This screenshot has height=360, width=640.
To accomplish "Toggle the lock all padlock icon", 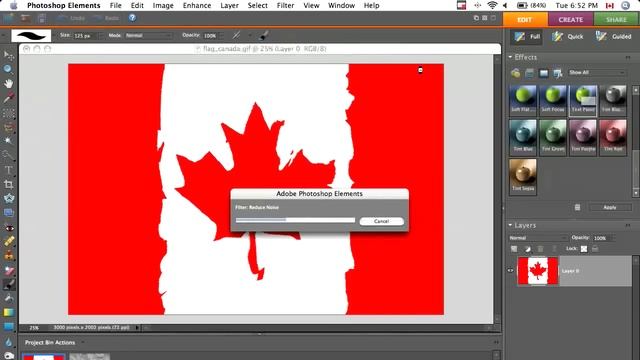I will coord(595,249).
